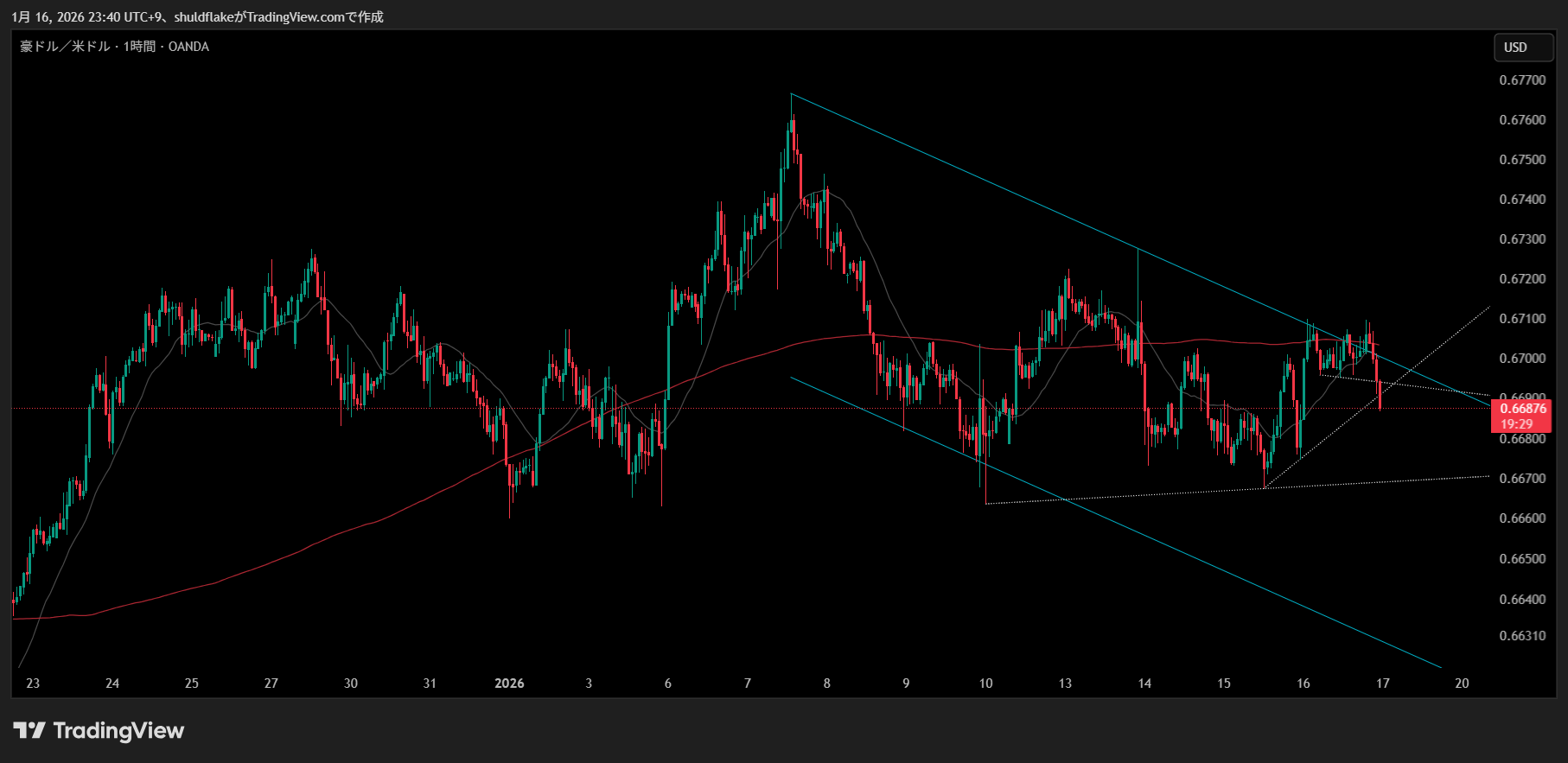Click the chart creation timestamp header text
The width and height of the screenshot is (1568, 763).
coord(197,16)
